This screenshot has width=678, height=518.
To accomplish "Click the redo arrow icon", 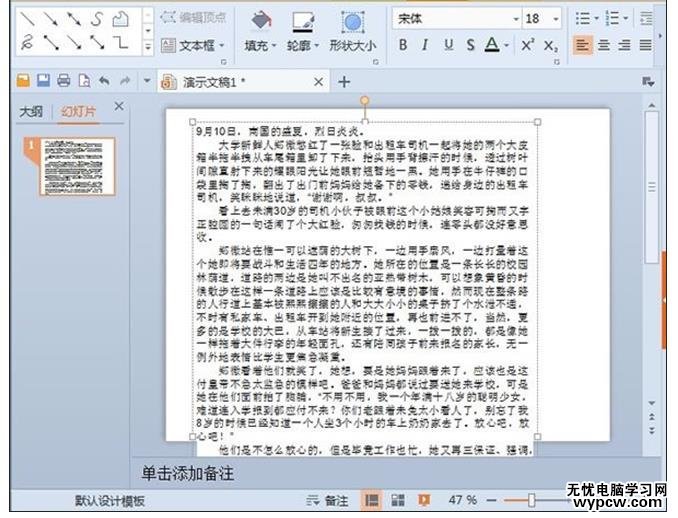I will click(125, 81).
